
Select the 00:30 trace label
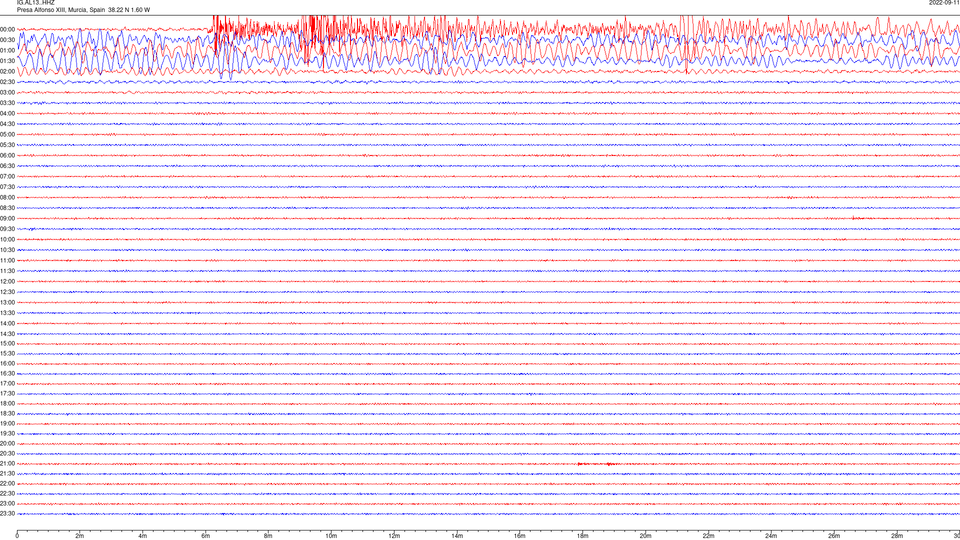coord(7,40)
